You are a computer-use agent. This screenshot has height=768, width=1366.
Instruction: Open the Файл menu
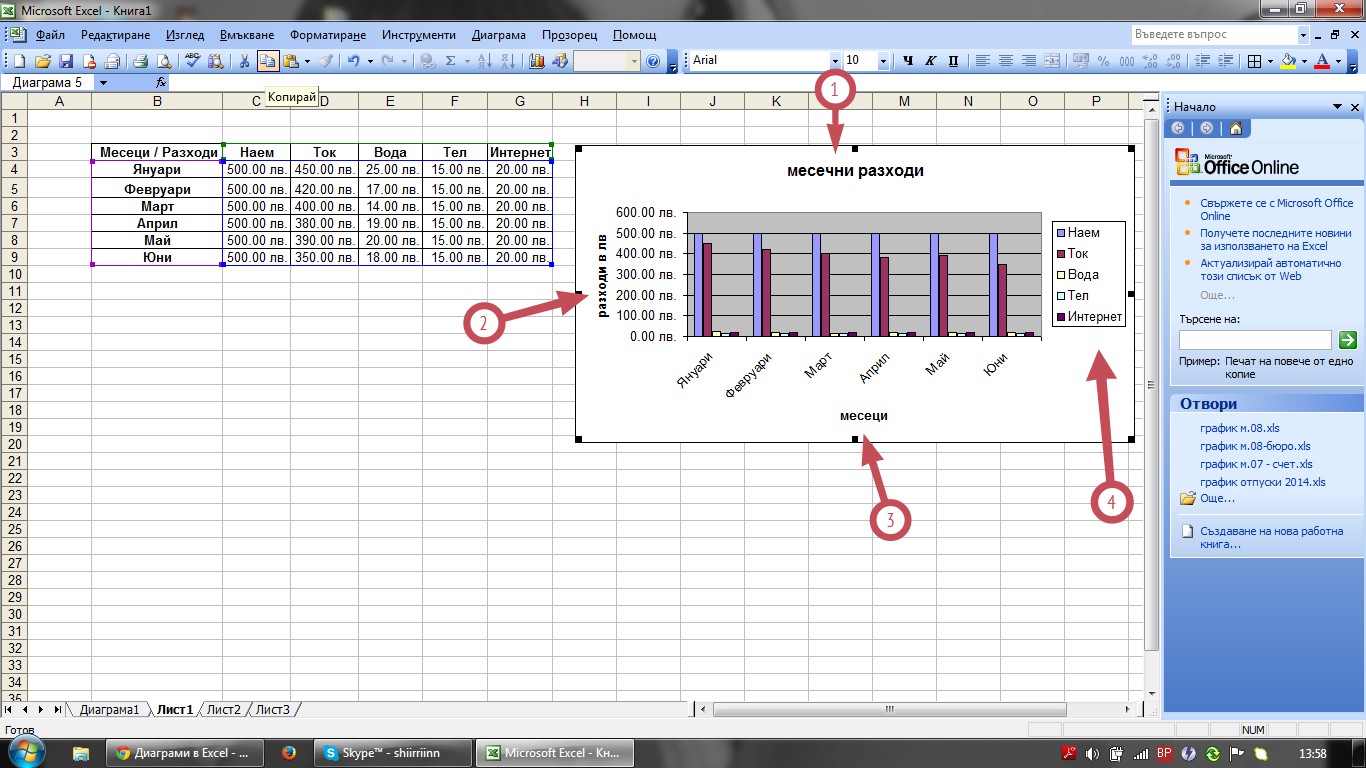tap(50, 35)
